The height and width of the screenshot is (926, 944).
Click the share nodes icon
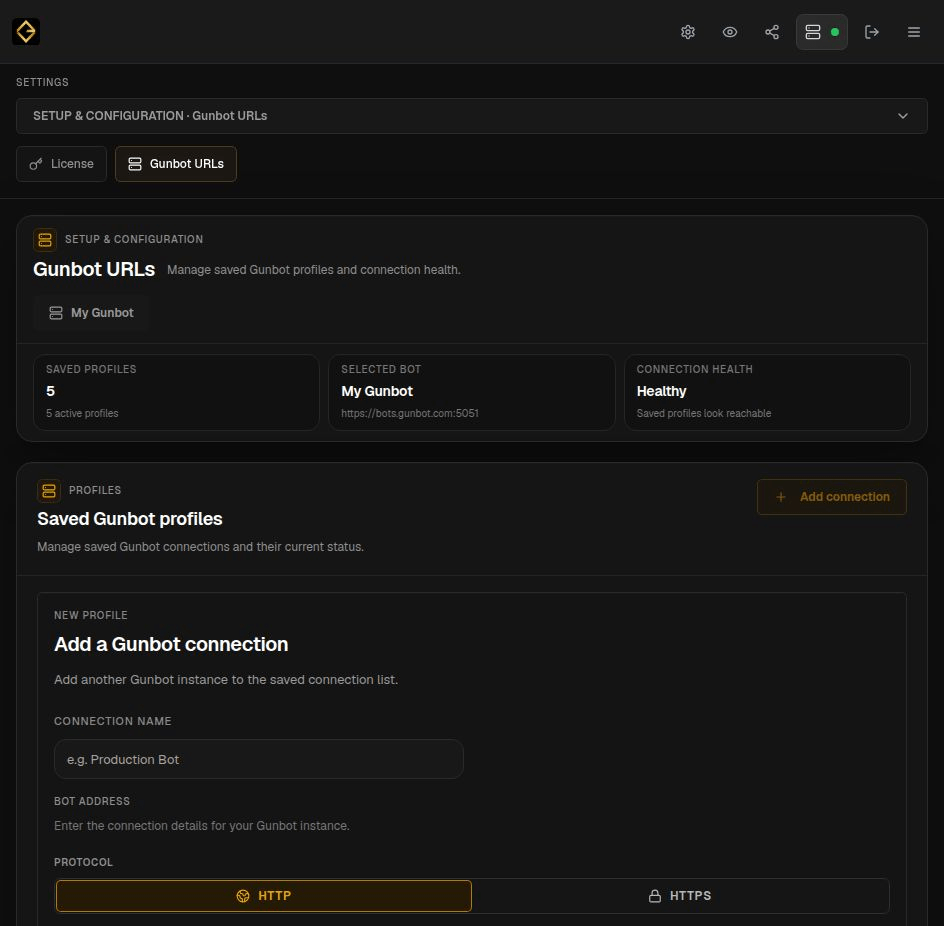772,32
